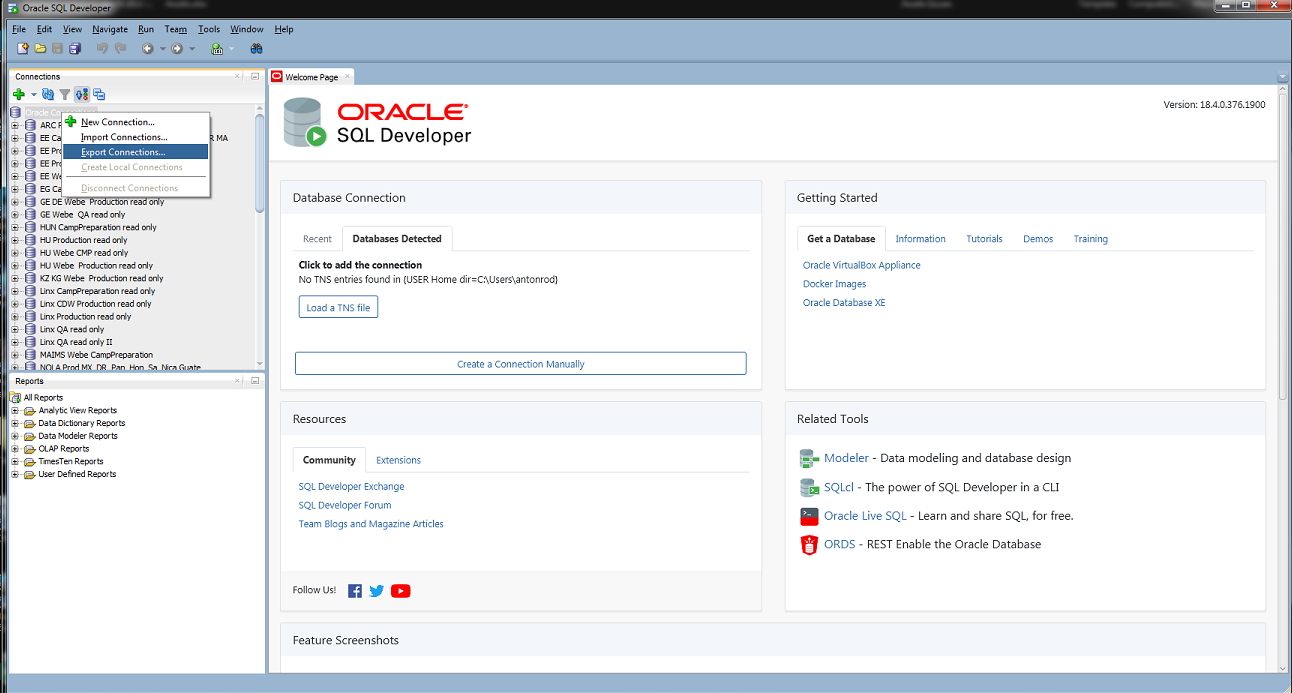Open dropdown arrow next to Back button
This screenshot has width=1292, height=693.
point(162,48)
